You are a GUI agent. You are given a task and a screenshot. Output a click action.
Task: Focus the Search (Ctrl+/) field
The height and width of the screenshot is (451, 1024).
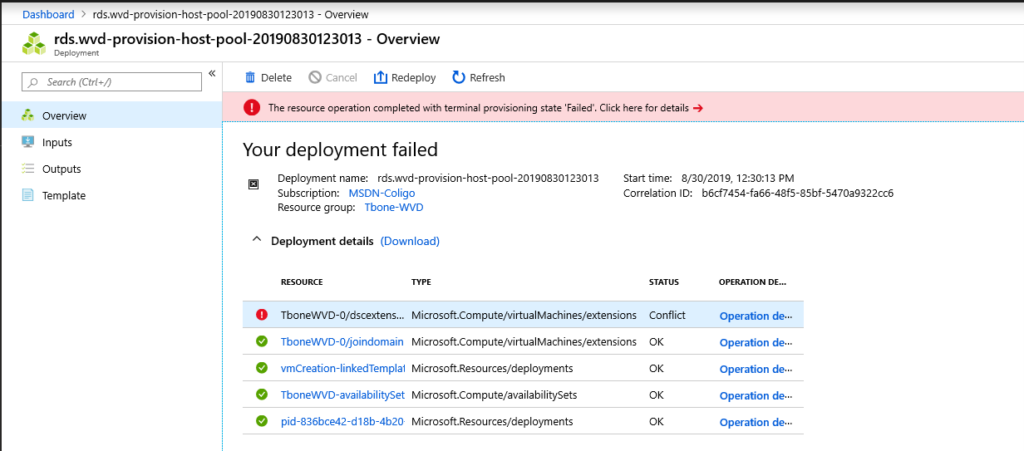112,82
